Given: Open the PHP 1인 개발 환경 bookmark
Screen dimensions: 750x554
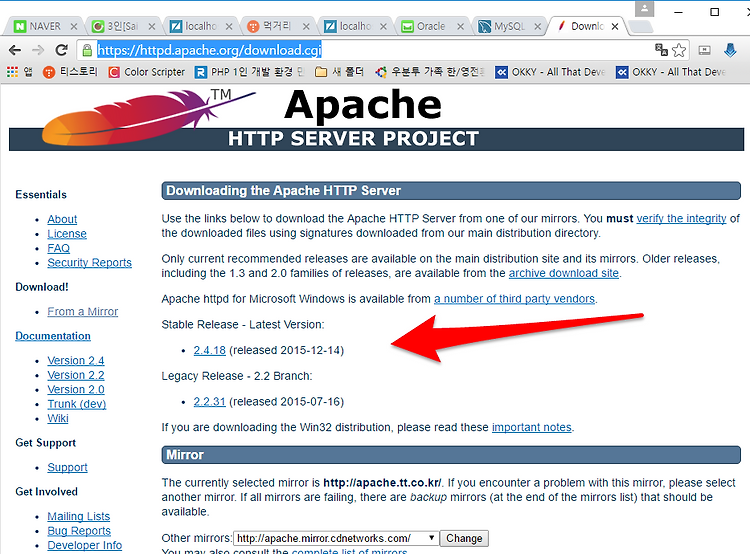Looking at the screenshot, I should [249, 72].
